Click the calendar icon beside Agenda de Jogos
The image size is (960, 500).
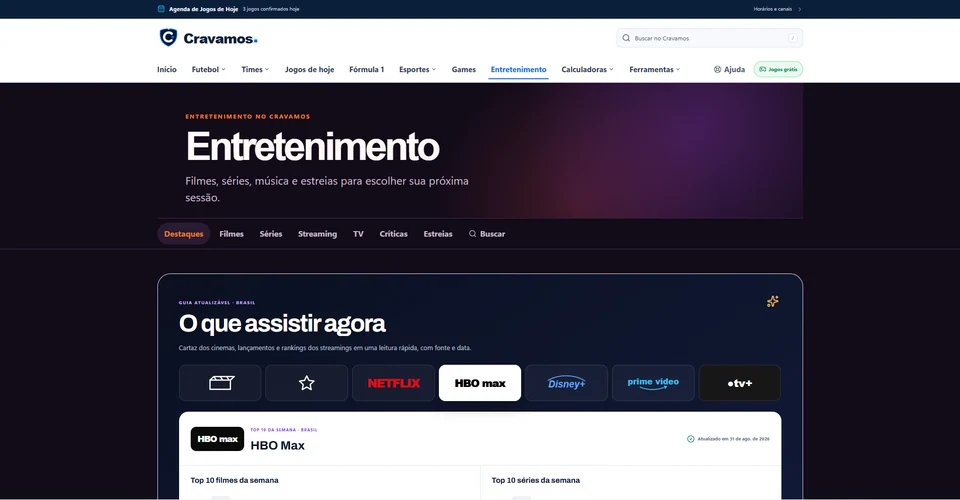161,9
